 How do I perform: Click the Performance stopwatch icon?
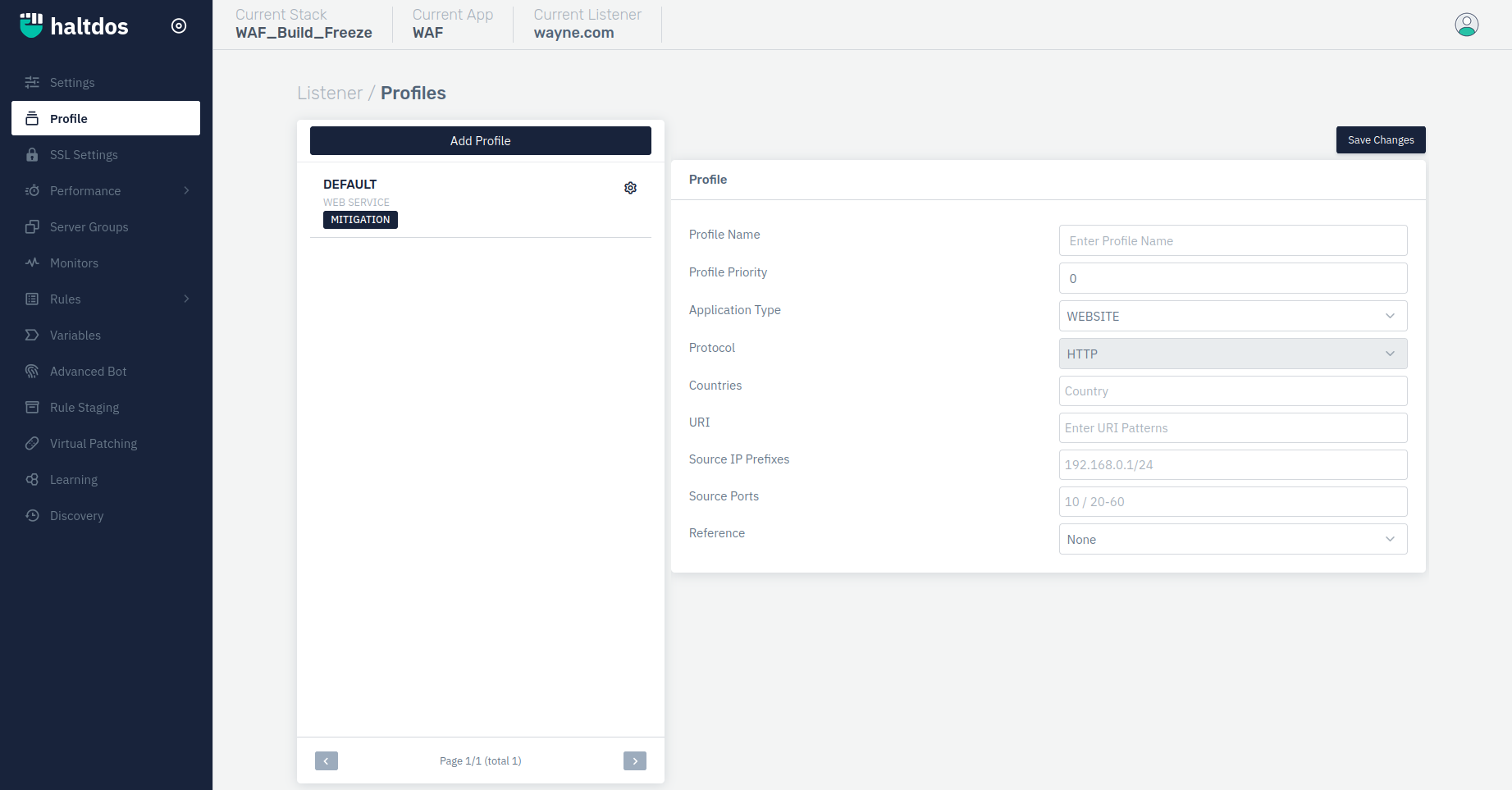click(x=32, y=190)
